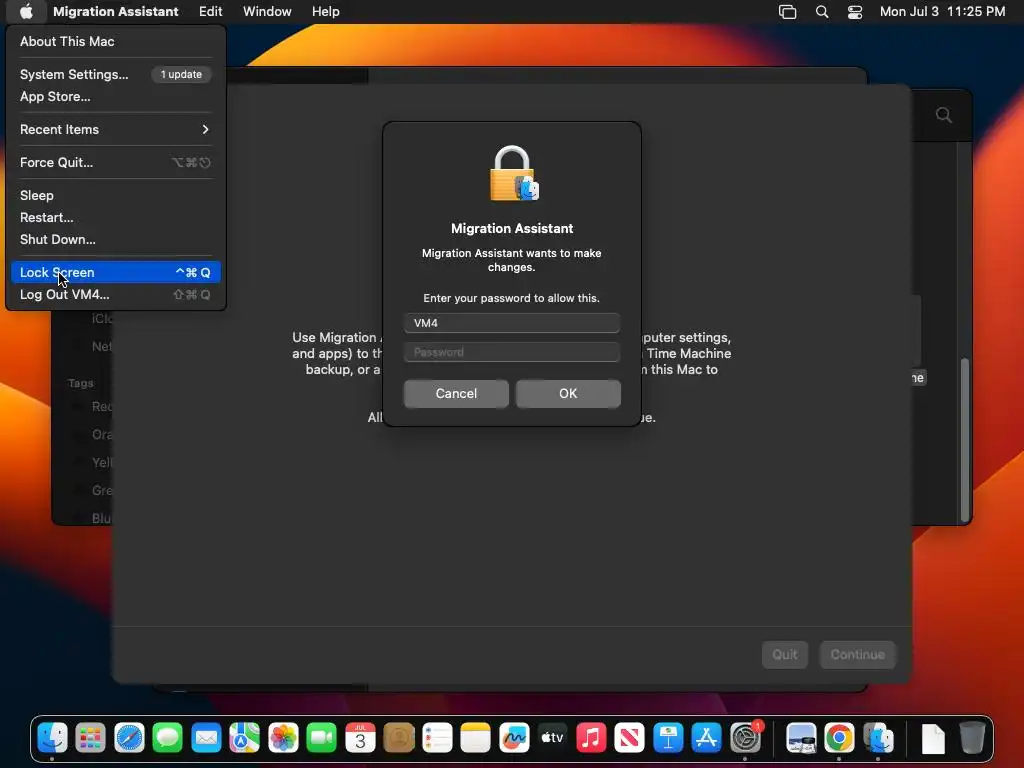This screenshot has width=1024, height=768.
Task: Open Mail app in dock
Action: [206, 738]
